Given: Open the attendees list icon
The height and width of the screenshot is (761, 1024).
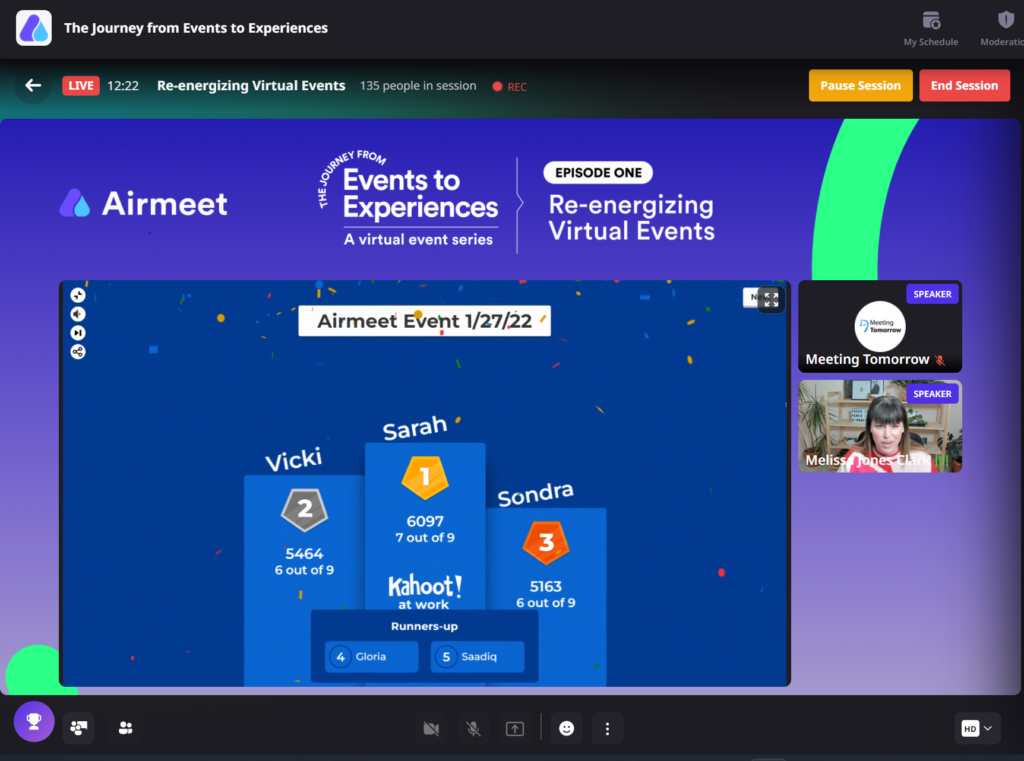Looking at the screenshot, I should point(125,728).
